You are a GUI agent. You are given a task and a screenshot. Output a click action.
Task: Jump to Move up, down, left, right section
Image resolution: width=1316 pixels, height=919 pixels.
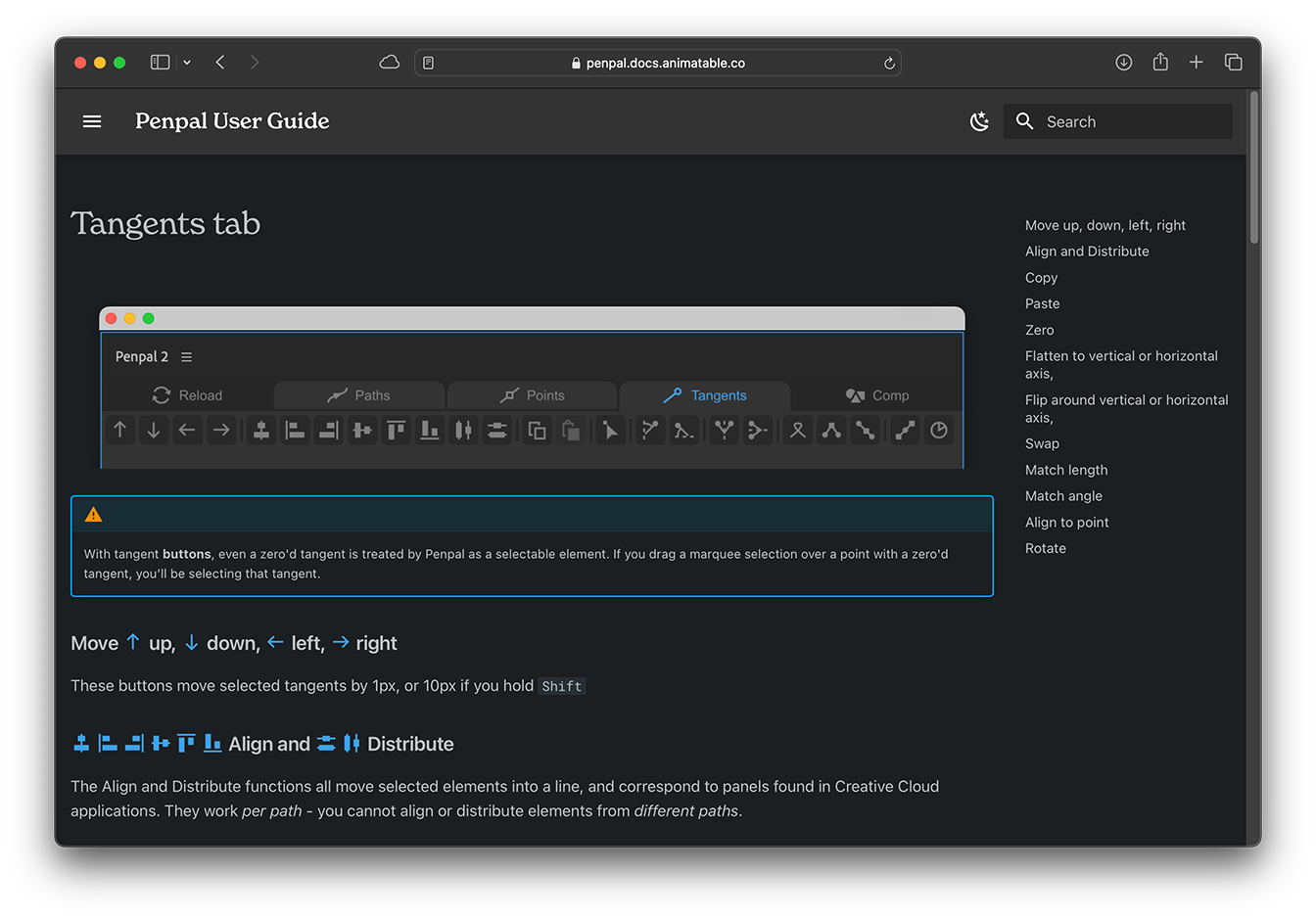pos(1105,225)
